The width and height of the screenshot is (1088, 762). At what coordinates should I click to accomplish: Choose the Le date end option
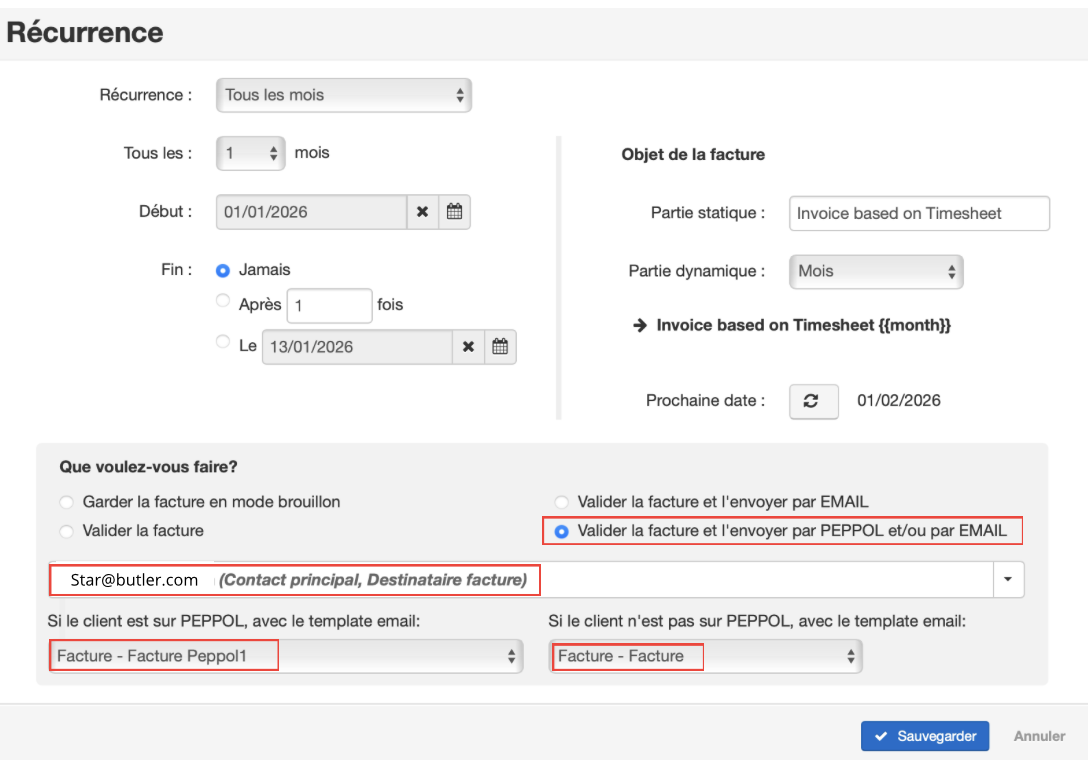(x=223, y=342)
